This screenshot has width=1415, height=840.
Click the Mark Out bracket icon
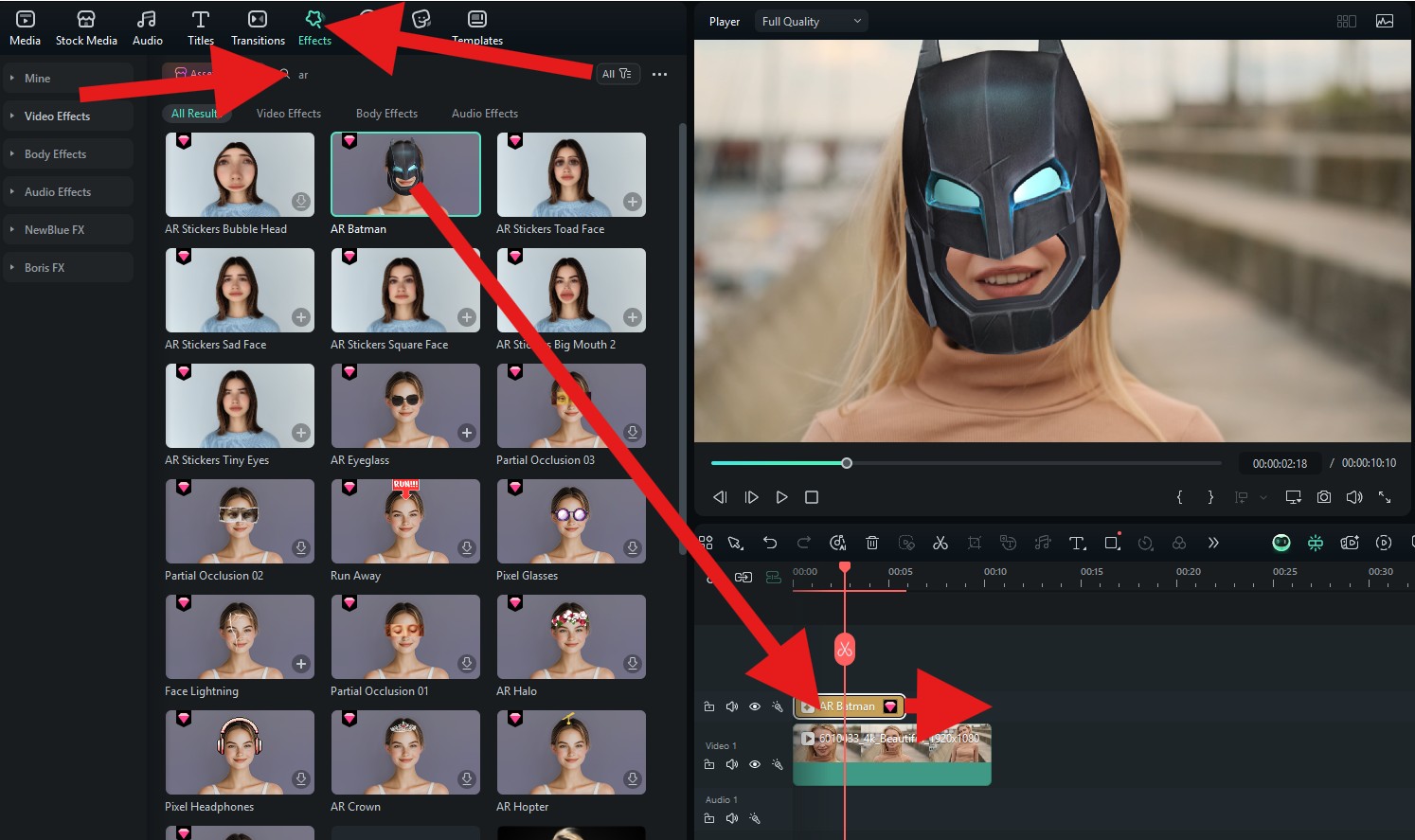coord(1210,497)
